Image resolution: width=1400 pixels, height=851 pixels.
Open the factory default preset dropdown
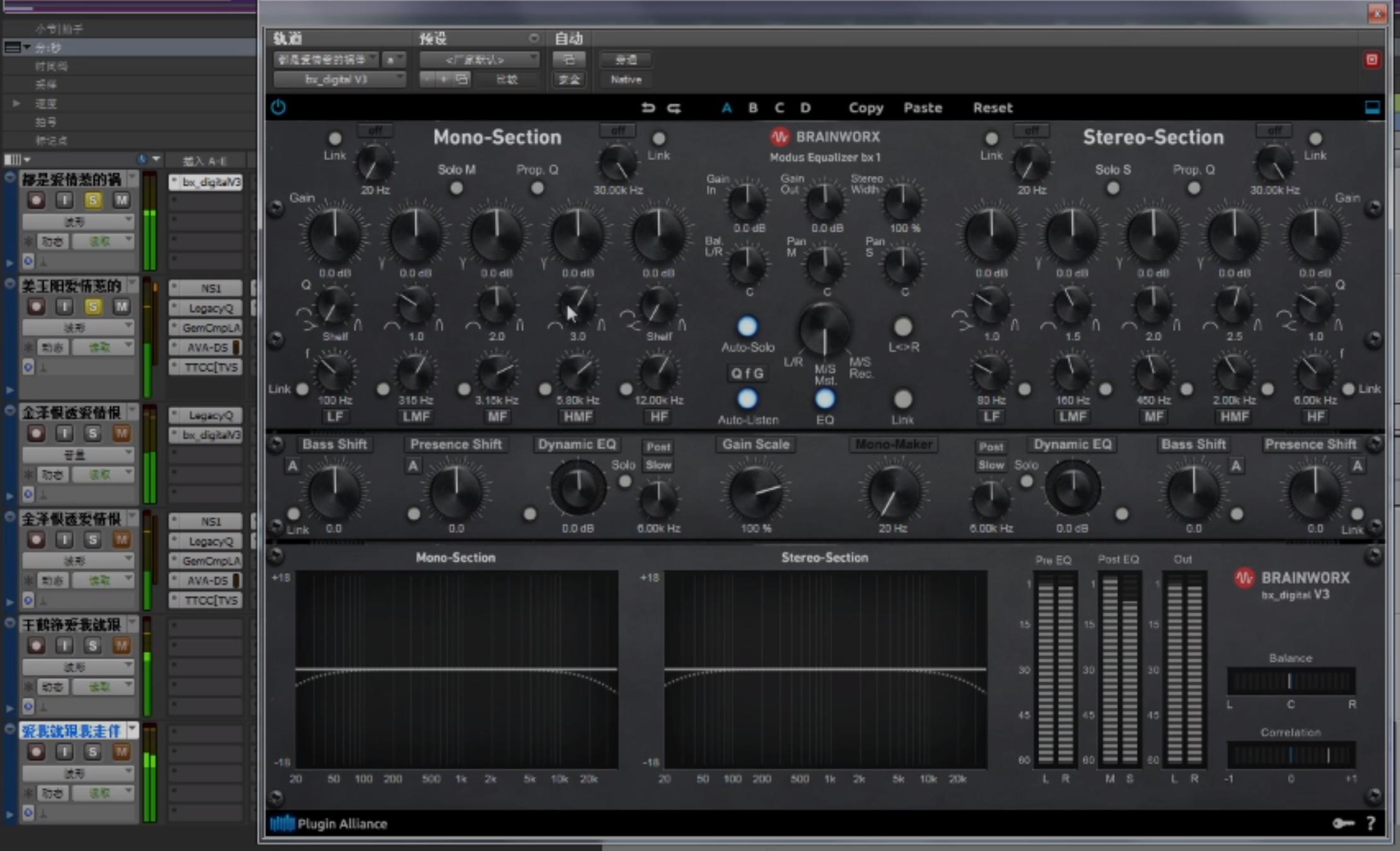[x=479, y=60]
